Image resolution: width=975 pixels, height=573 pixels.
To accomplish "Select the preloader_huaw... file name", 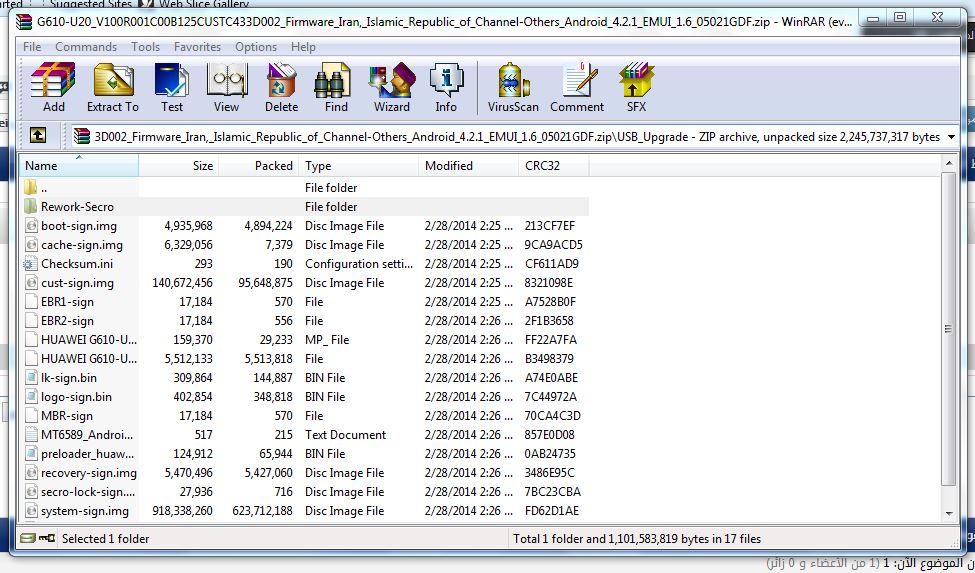I will [88, 454].
